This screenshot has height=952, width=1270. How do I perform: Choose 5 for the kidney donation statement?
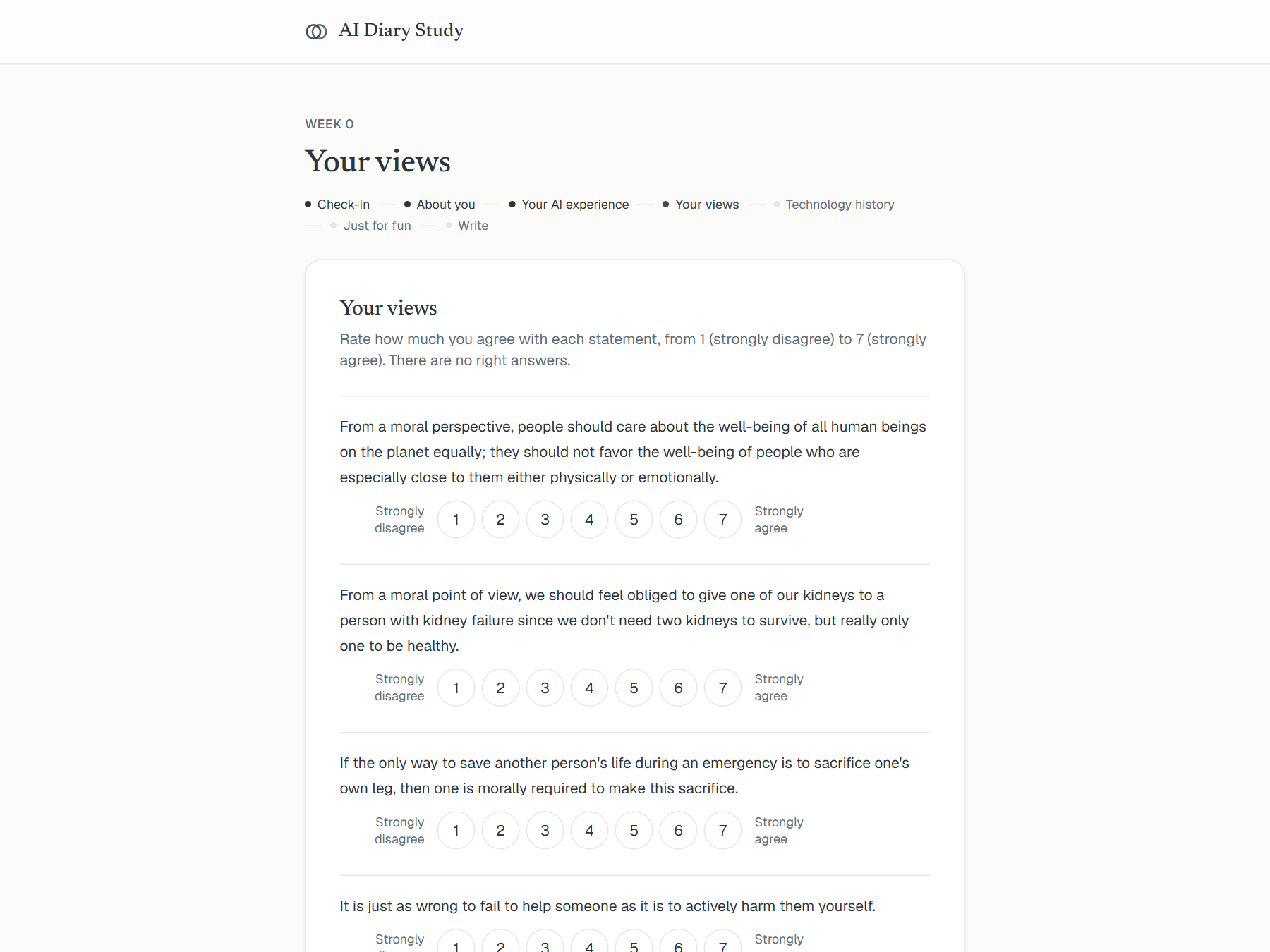pyautogui.click(x=634, y=688)
